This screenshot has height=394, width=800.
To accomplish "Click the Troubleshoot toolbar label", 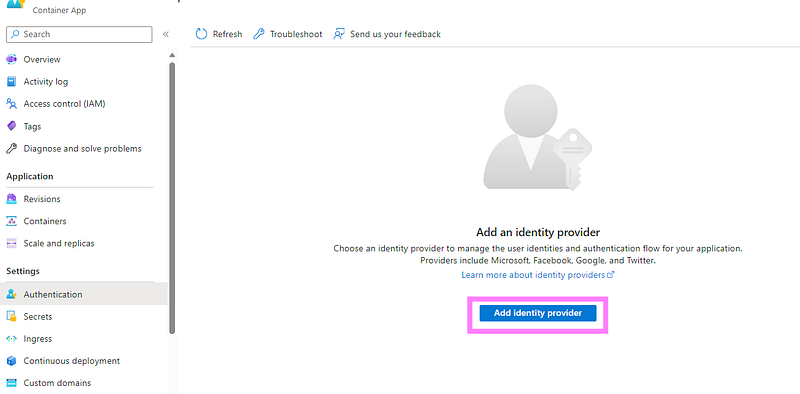I will click(x=296, y=34).
